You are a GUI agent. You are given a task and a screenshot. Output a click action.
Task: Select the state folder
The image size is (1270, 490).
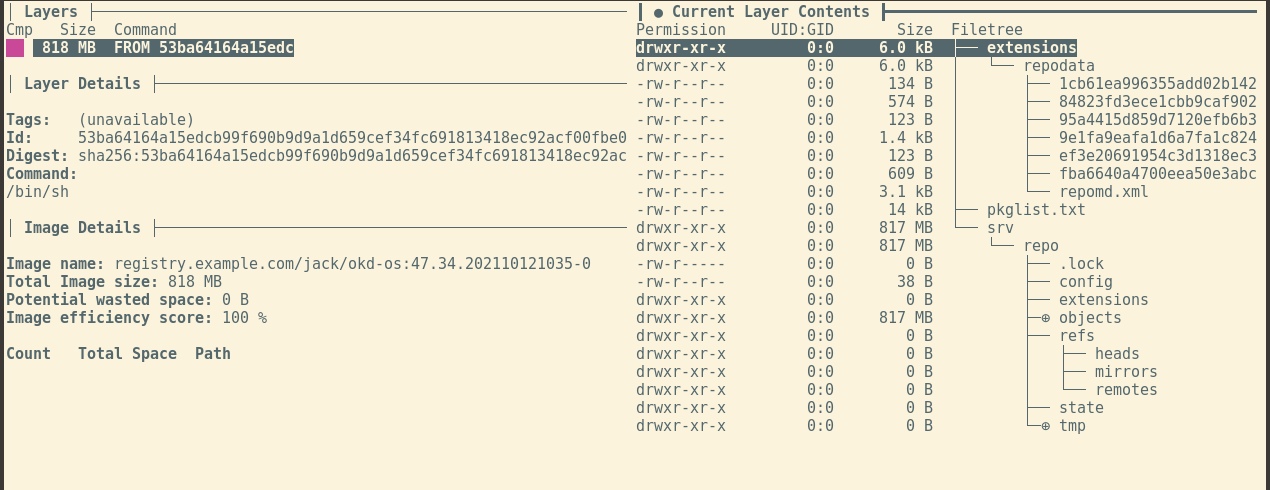click(x=1081, y=408)
